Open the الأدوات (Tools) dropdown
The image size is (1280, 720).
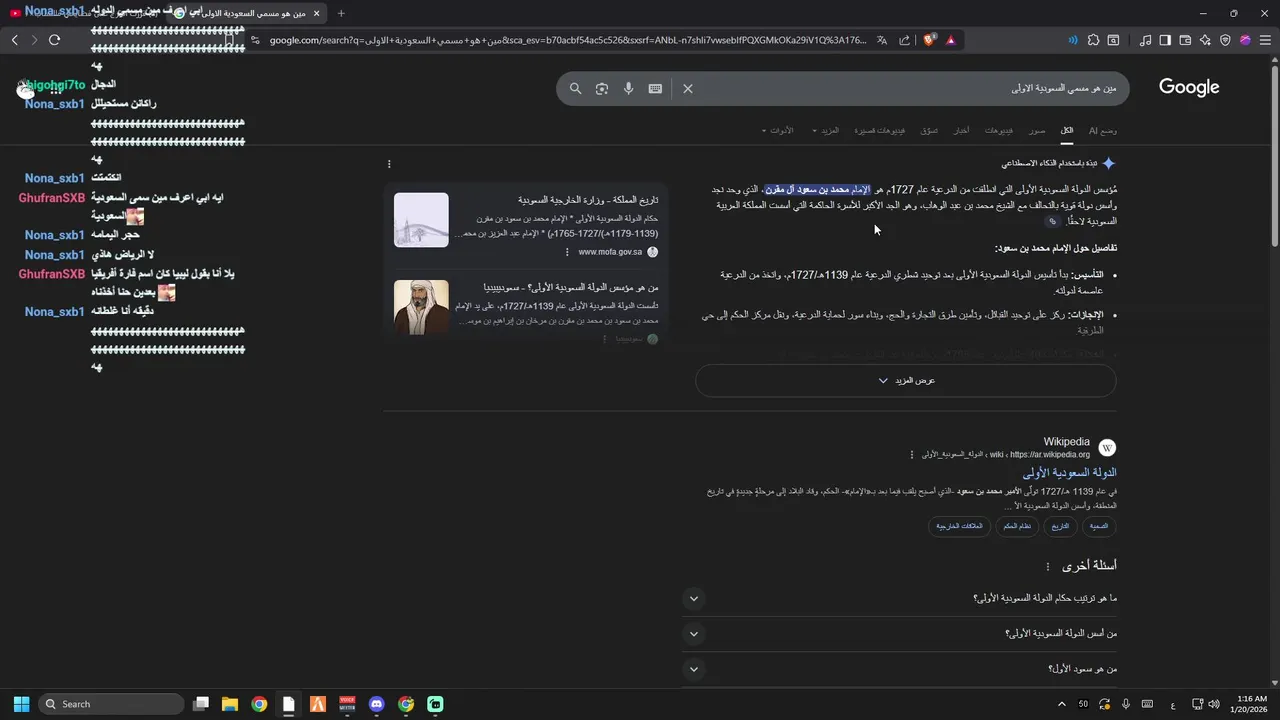pos(778,130)
